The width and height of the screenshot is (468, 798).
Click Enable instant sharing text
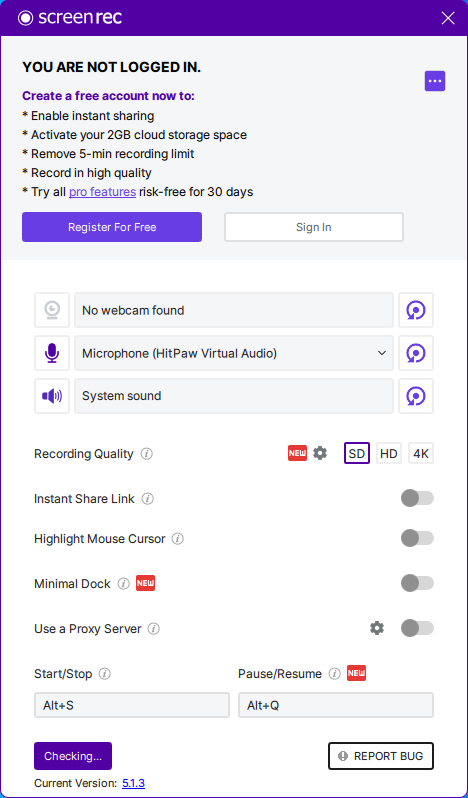[x=88, y=116]
